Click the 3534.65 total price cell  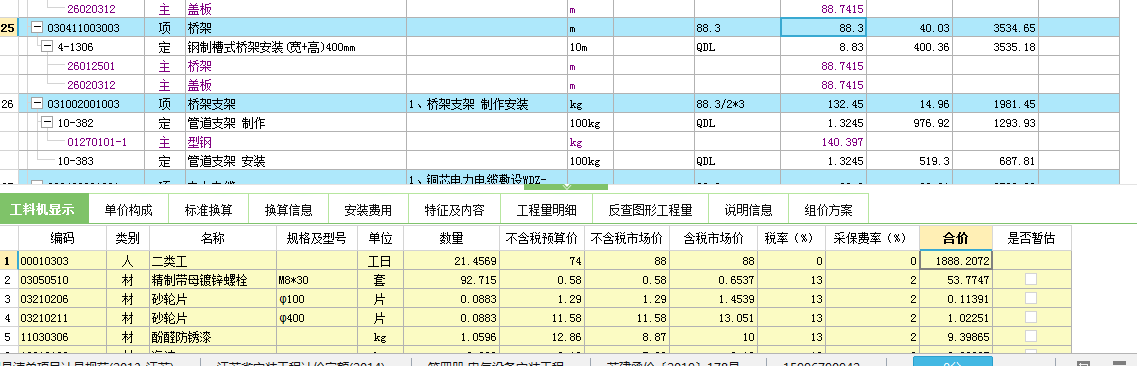pyautogui.click(x=996, y=28)
